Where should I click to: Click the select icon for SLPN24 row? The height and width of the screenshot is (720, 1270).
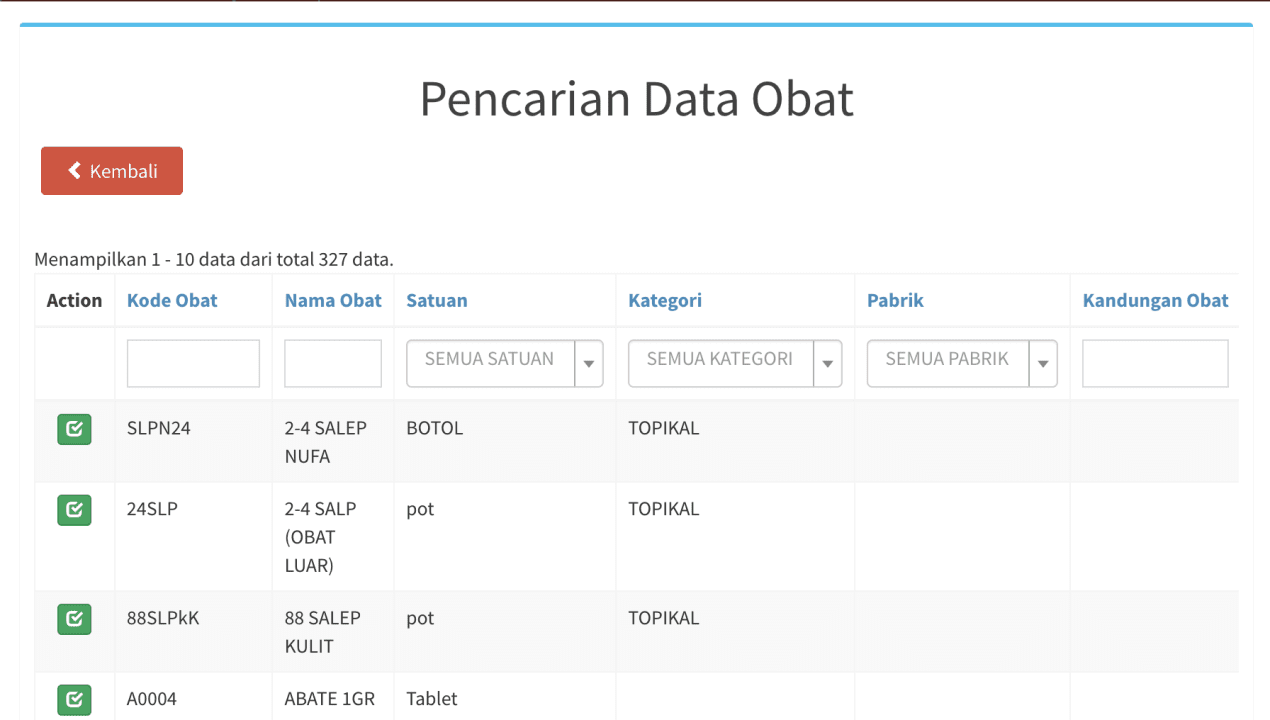point(74,429)
